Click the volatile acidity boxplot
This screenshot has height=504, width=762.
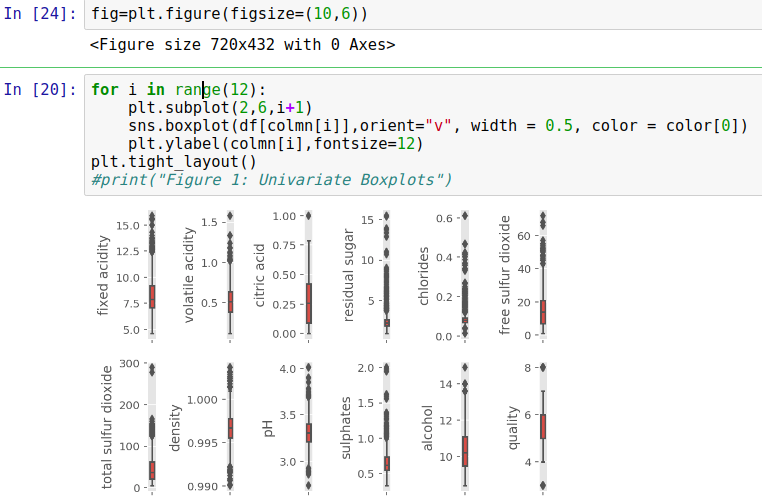point(230,275)
